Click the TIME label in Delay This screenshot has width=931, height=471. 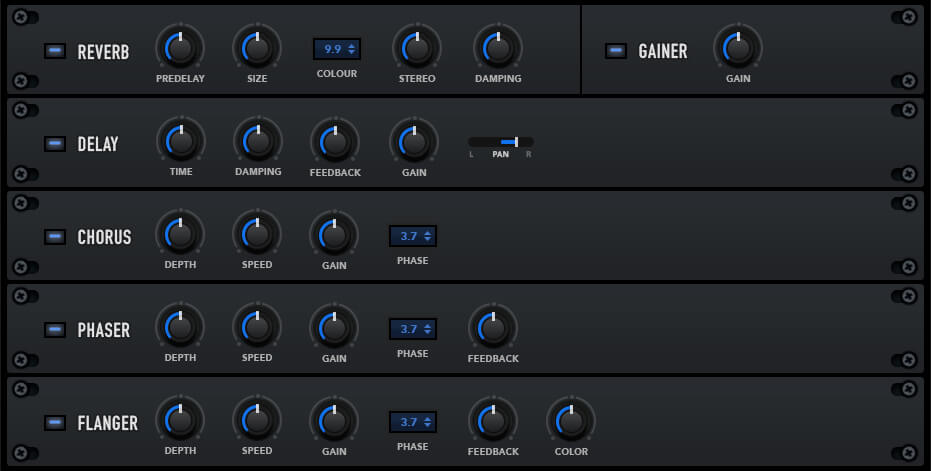pyautogui.click(x=181, y=172)
